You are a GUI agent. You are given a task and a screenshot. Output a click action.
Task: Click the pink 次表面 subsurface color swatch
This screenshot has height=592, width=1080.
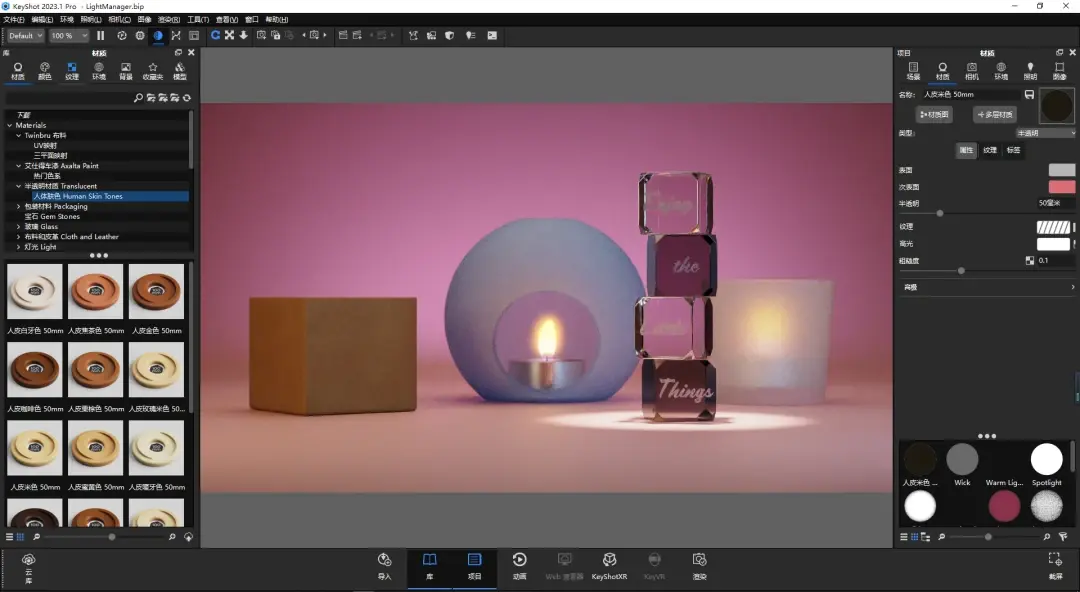pos(1061,187)
